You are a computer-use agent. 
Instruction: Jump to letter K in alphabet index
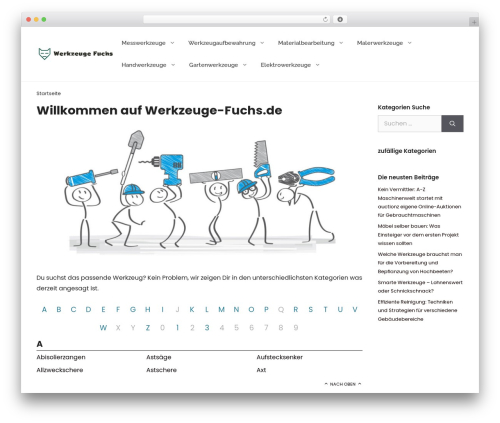pyautogui.click(x=192, y=310)
